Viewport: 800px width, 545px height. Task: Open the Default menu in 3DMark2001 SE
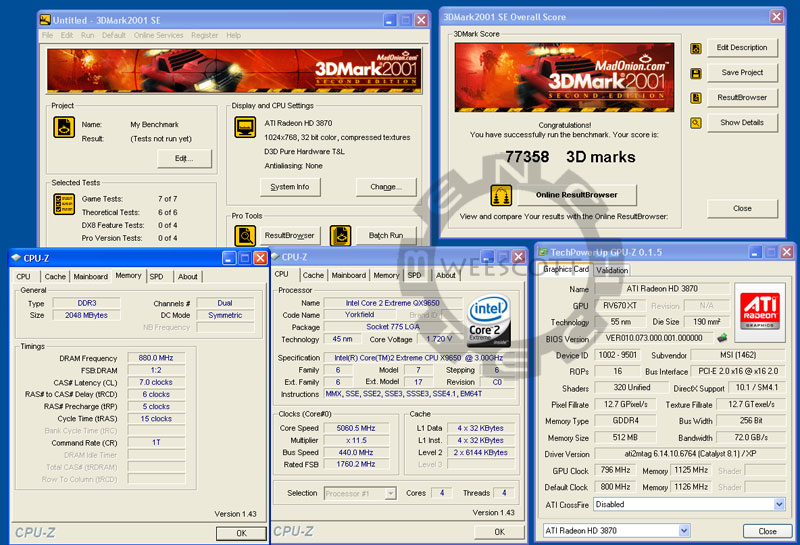[x=113, y=35]
